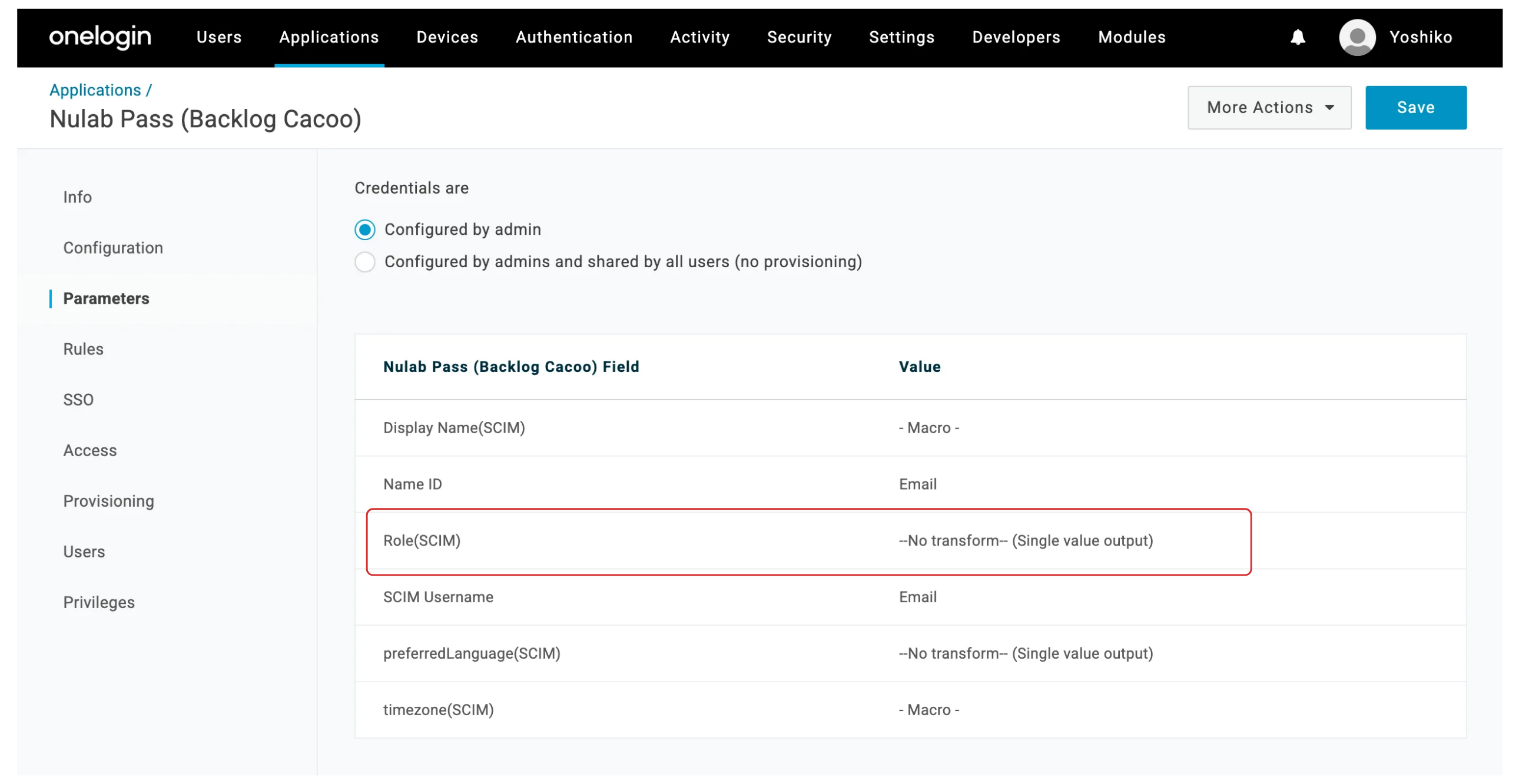Click the Value column header
This screenshot has height=784, width=1519.
[x=919, y=367]
